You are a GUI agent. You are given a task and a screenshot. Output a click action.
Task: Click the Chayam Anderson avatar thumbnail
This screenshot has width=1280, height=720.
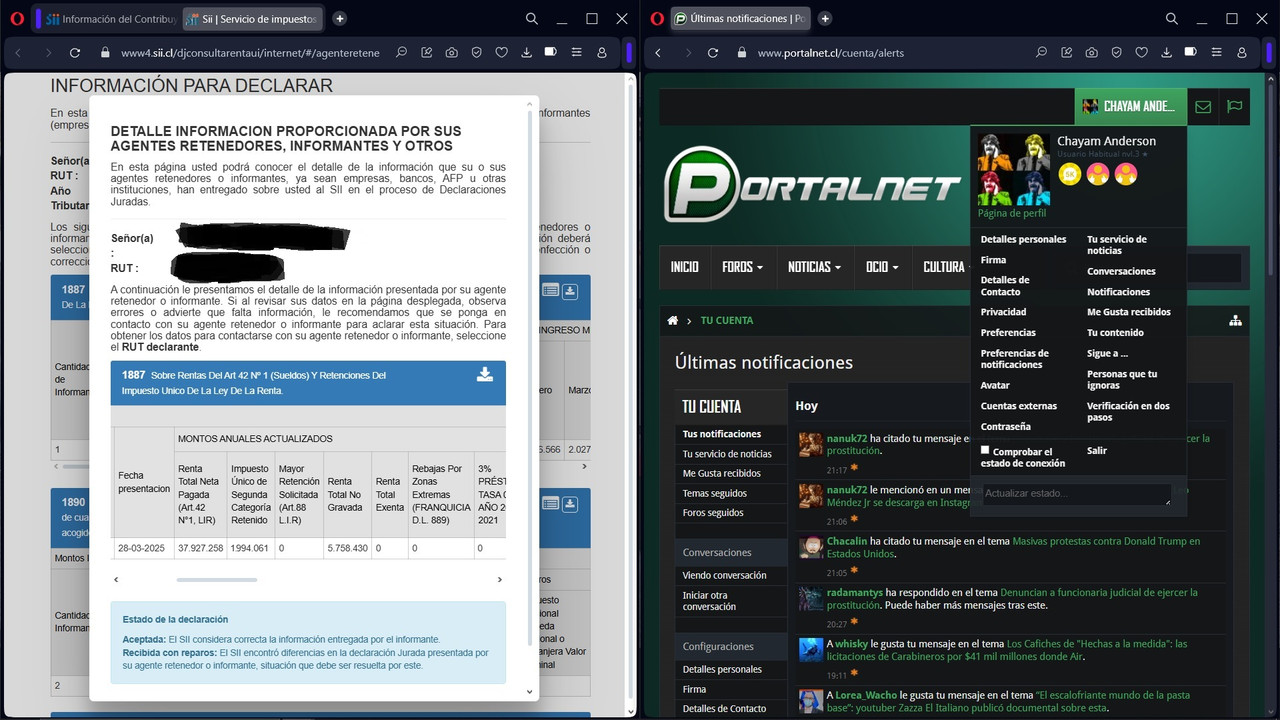tap(1013, 169)
